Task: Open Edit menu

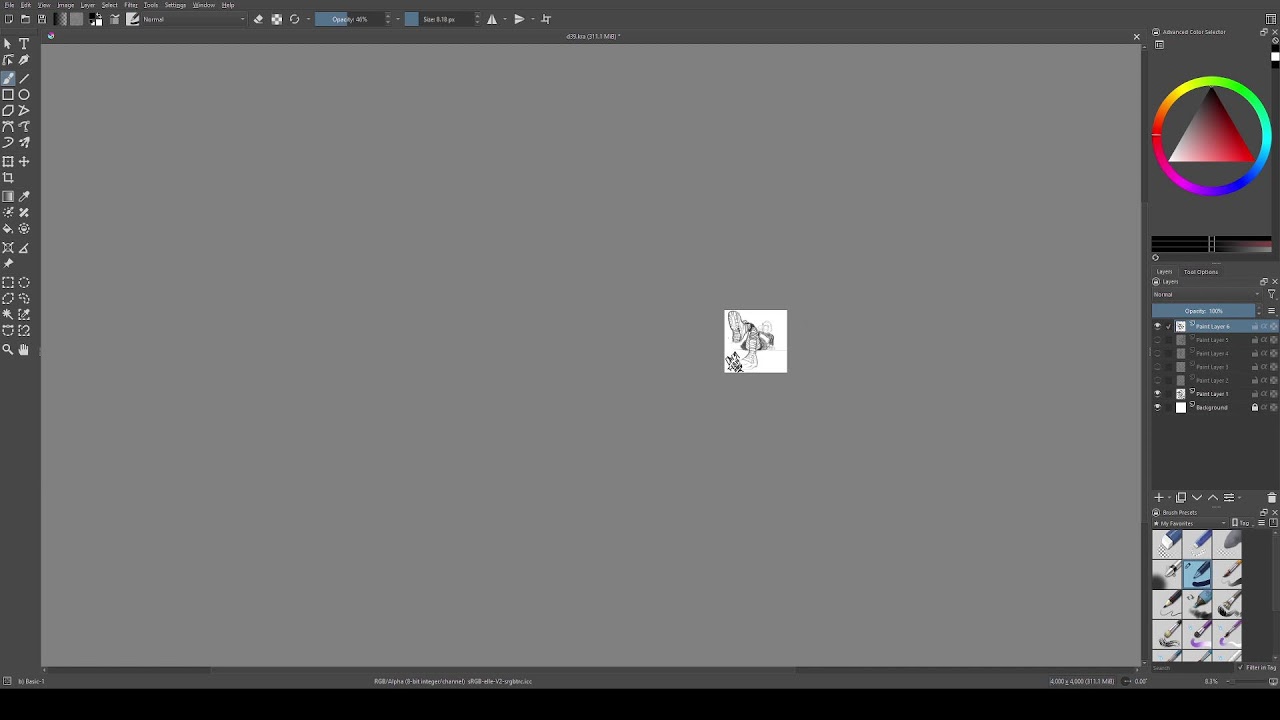Action: [26, 5]
